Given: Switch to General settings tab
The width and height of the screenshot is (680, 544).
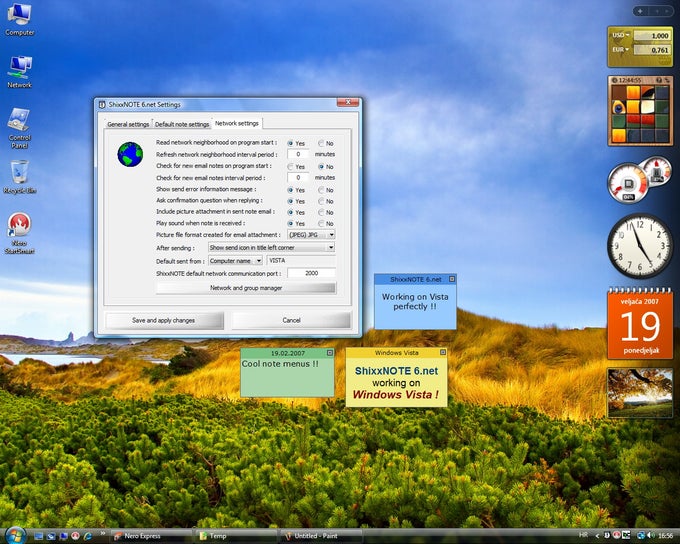Looking at the screenshot, I should [128, 124].
